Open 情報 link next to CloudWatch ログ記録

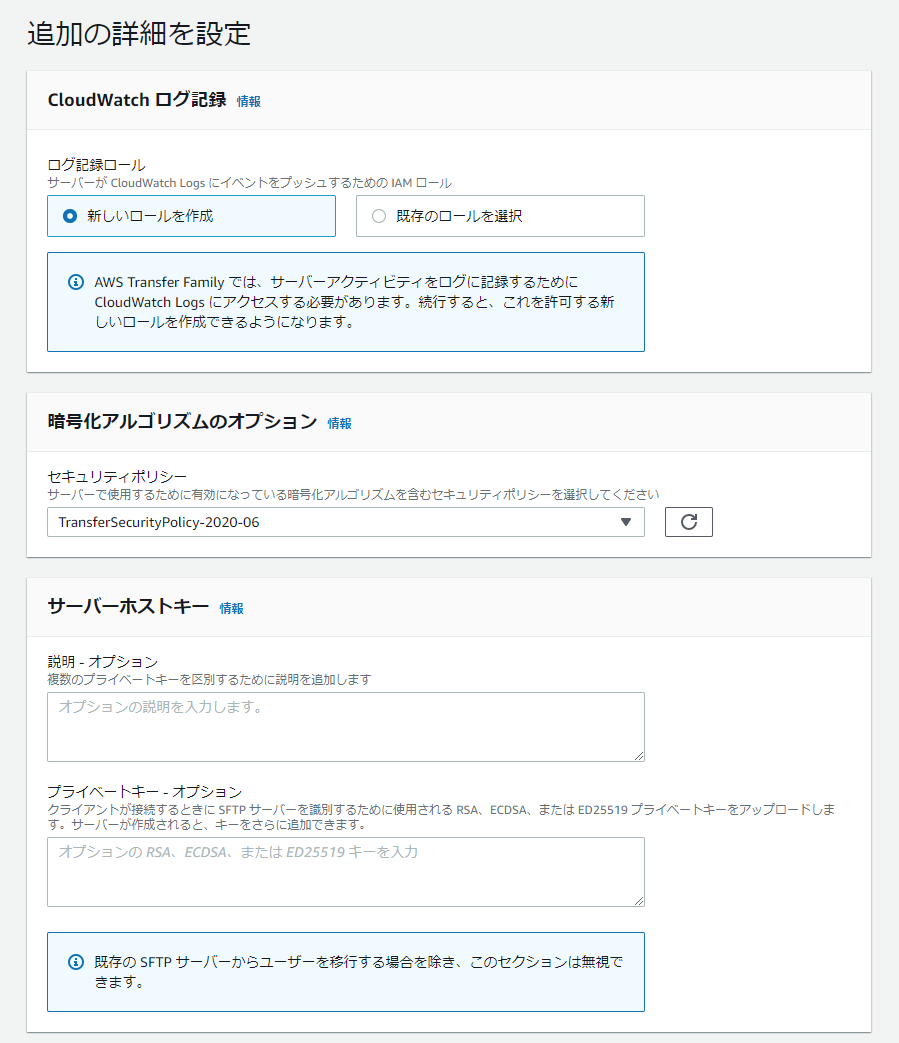coord(249,101)
